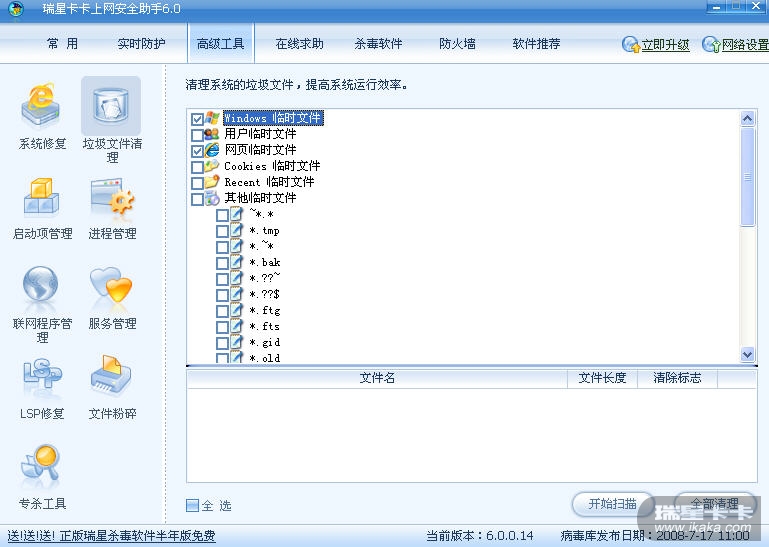Image resolution: width=769 pixels, height=547 pixels.
Task: Open 联网程序管理 globe icon
Action: point(40,283)
